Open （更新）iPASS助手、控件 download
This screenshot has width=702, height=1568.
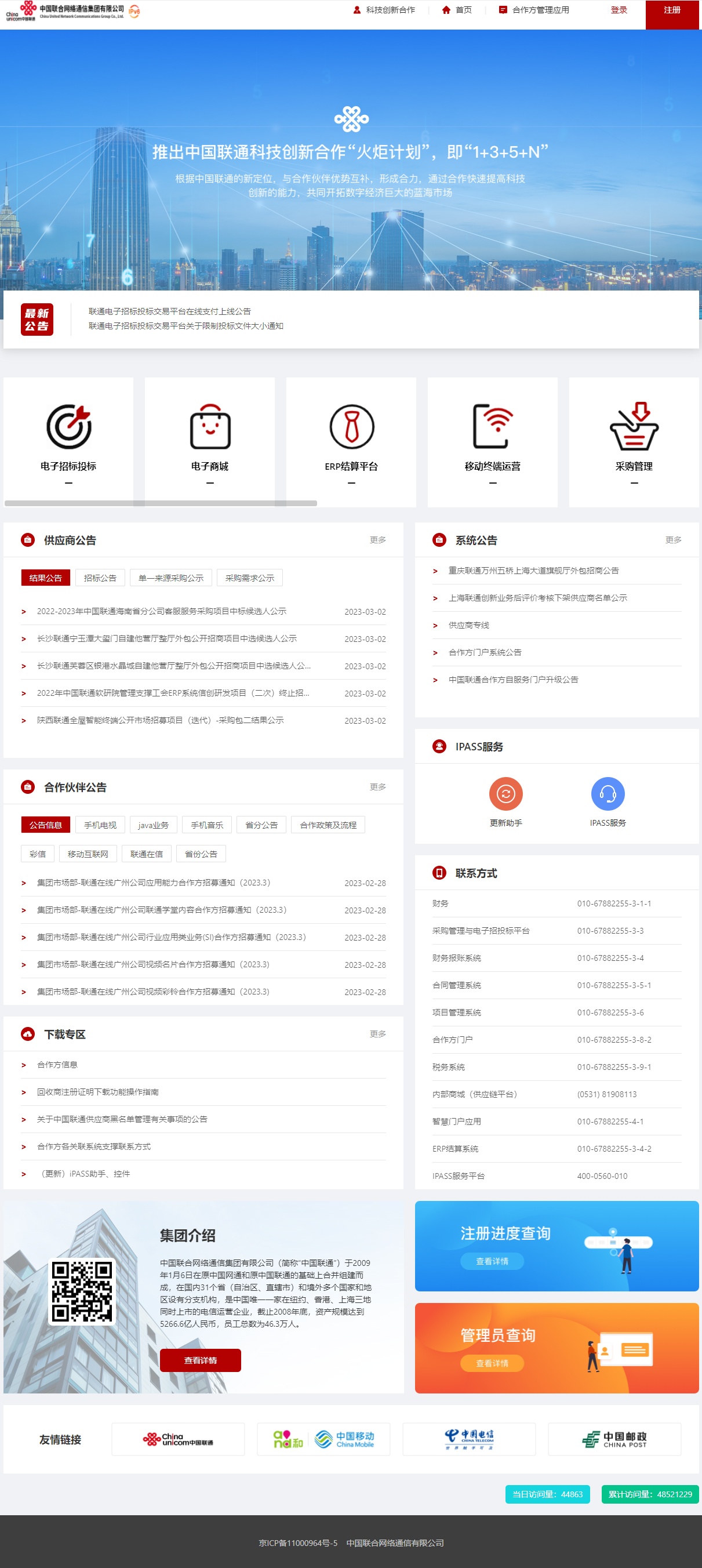[83, 1174]
